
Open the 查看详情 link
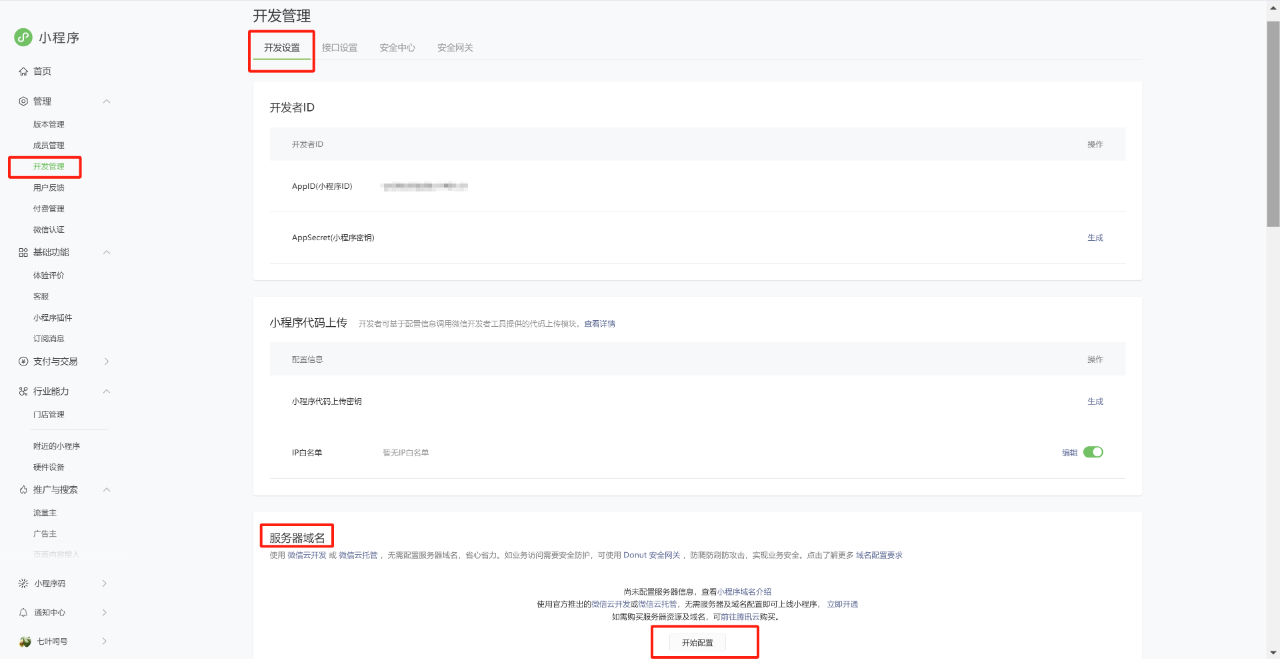click(600, 324)
